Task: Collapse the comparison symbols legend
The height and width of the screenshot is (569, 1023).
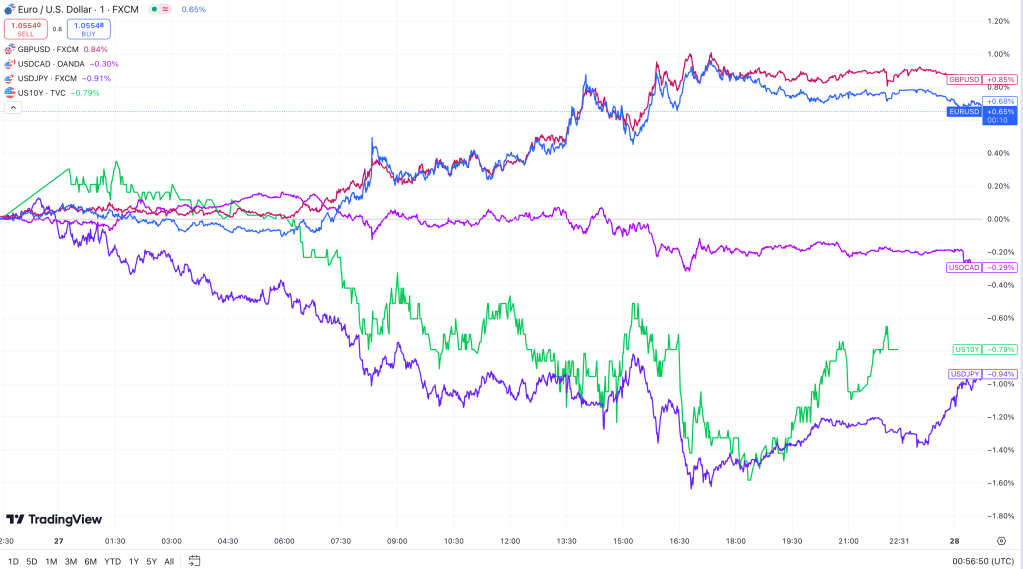Action: [x=11, y=107]
